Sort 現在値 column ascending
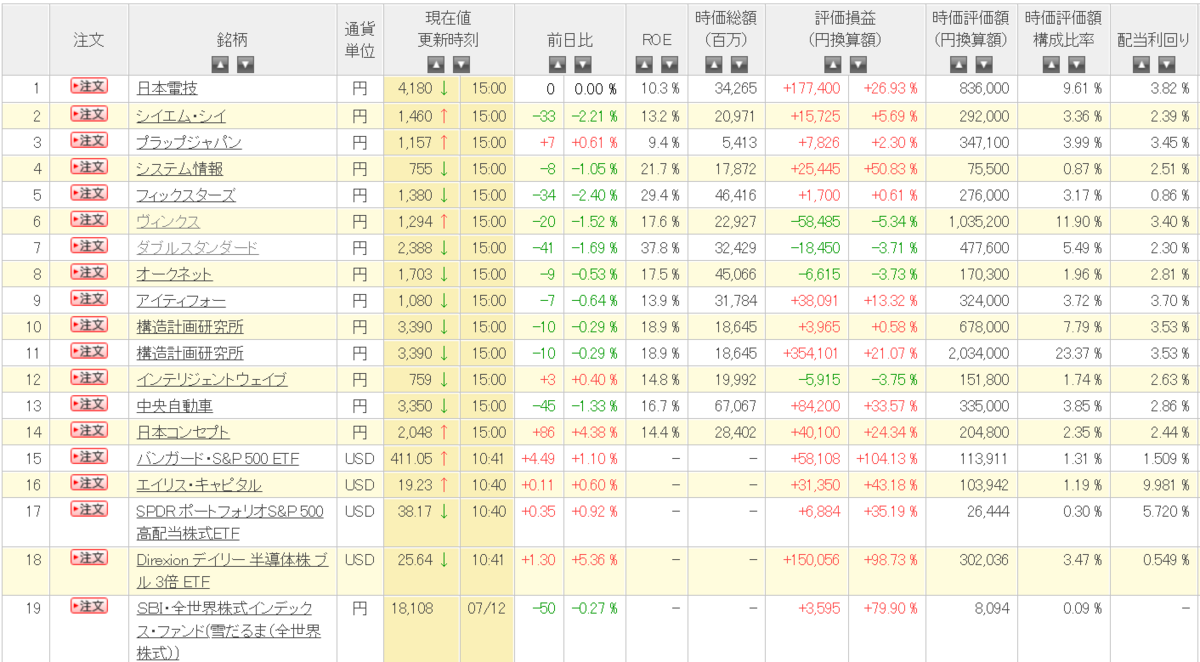Screen dimensions: 1200x662 coord(436,65)
